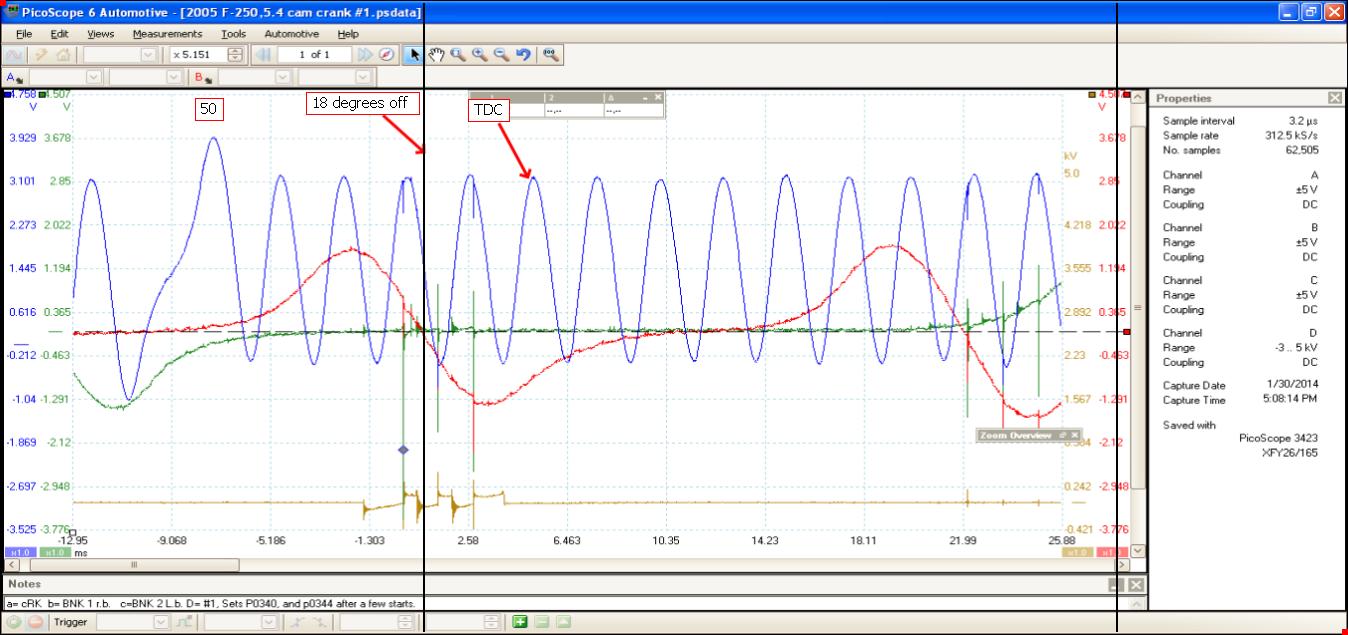Click the setup wand toolbar icon

[x=41, y=55]
